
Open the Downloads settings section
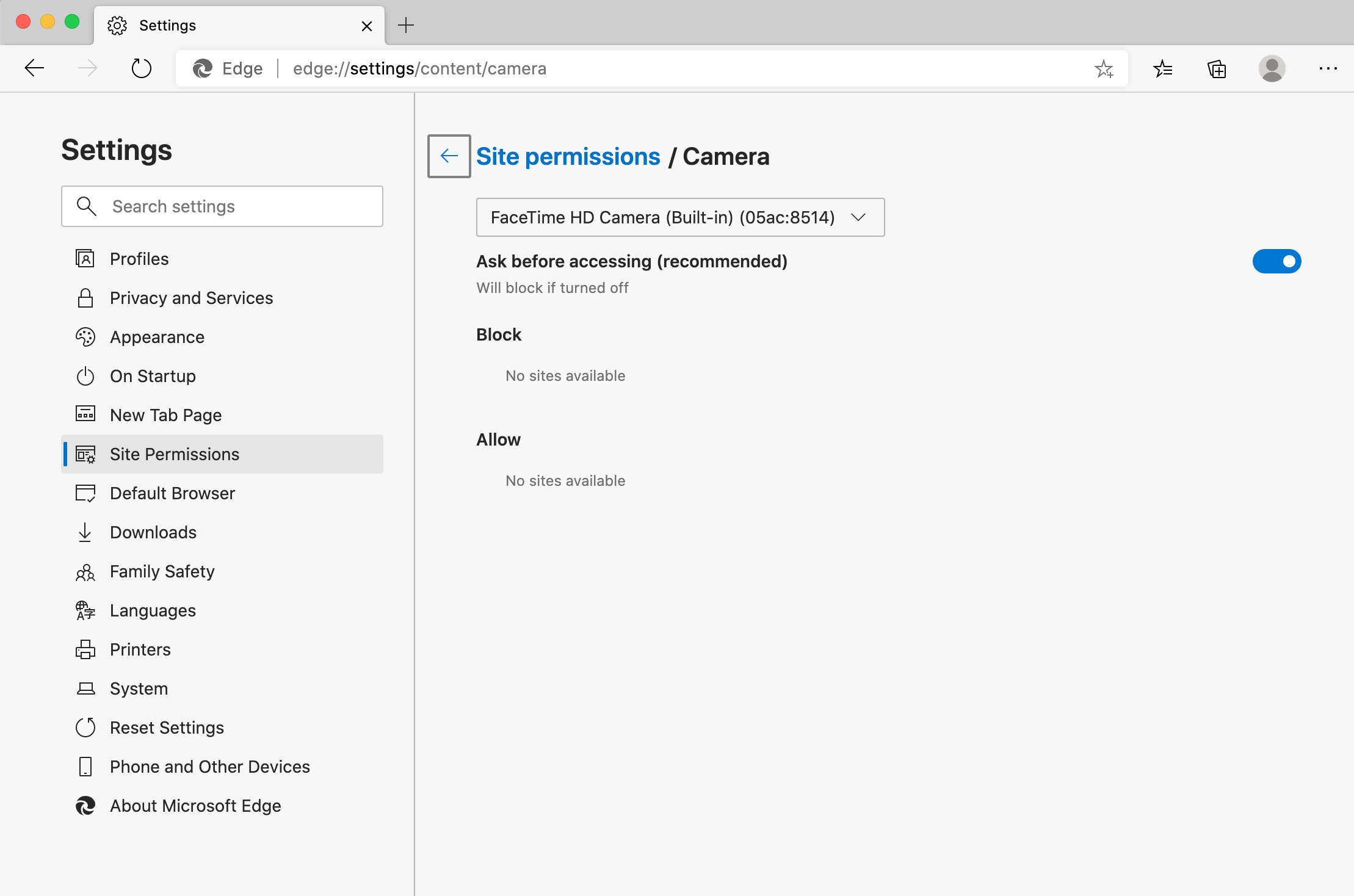click(153, 532)
